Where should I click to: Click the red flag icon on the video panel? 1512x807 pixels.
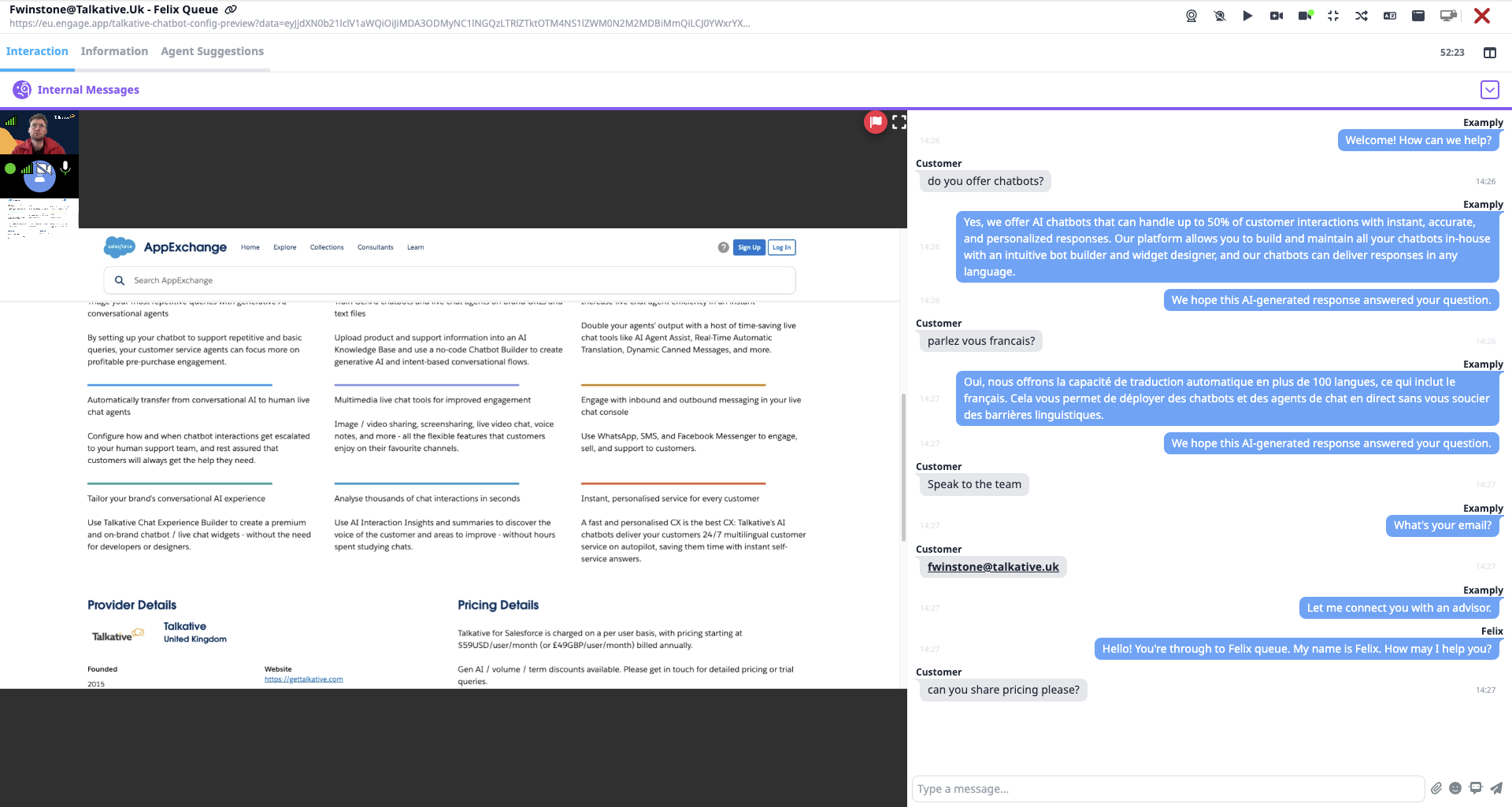tap(875, 122)
